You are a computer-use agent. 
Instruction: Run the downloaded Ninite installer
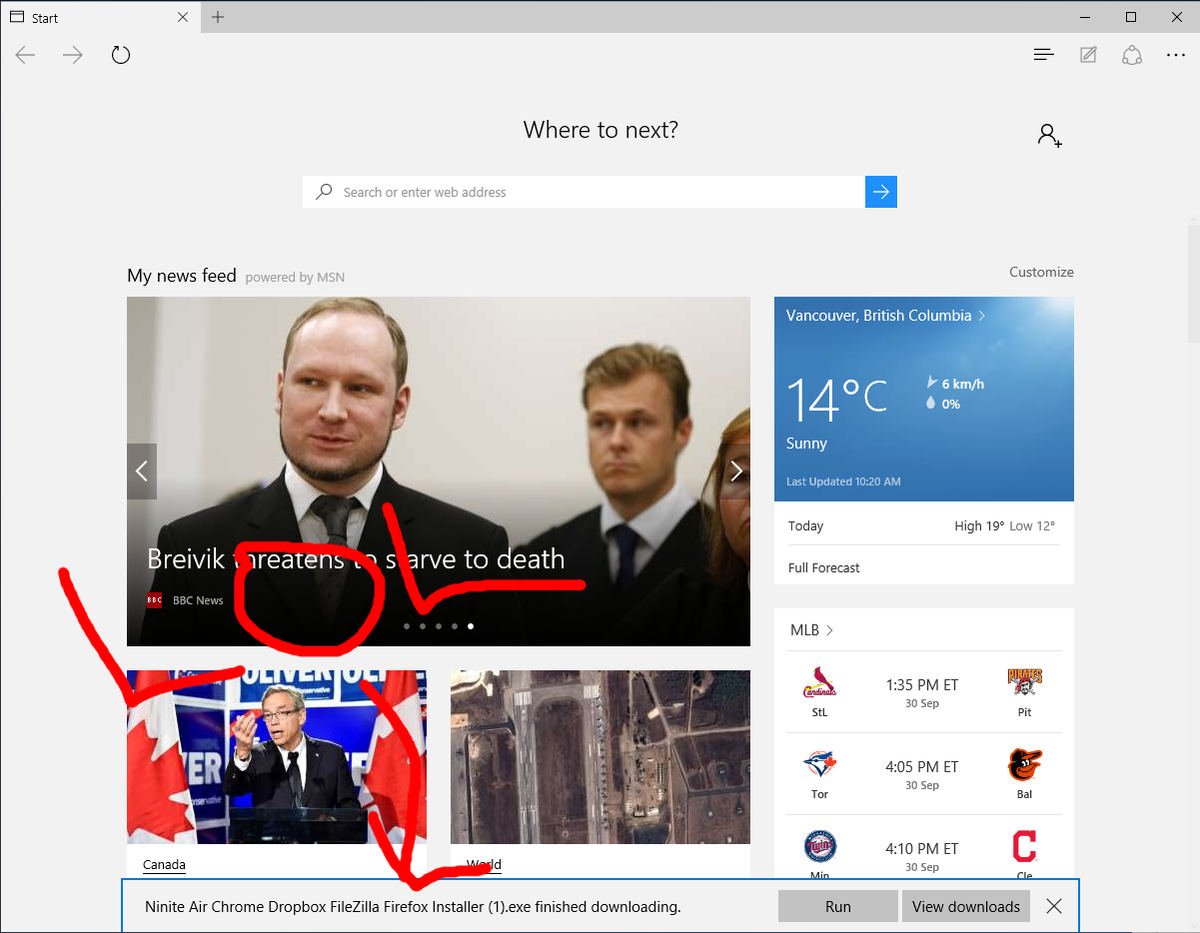point(838,906)
